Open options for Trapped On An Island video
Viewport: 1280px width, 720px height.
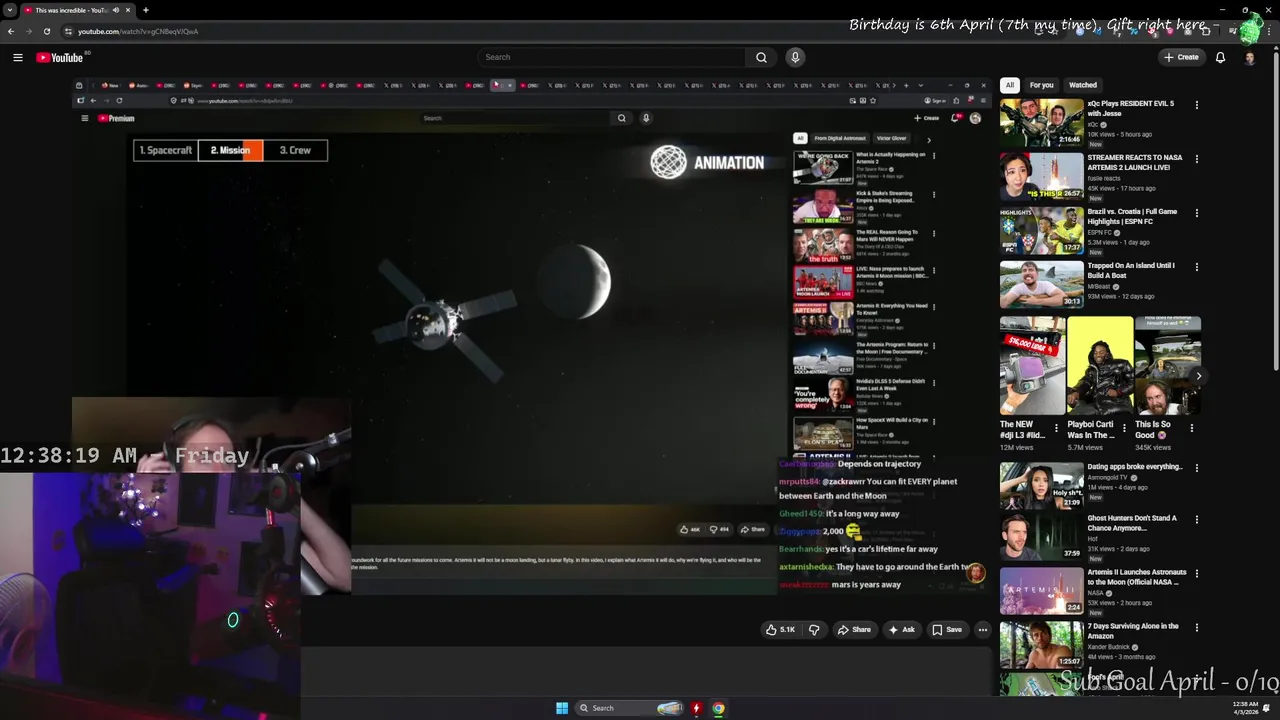(1196, 267)
